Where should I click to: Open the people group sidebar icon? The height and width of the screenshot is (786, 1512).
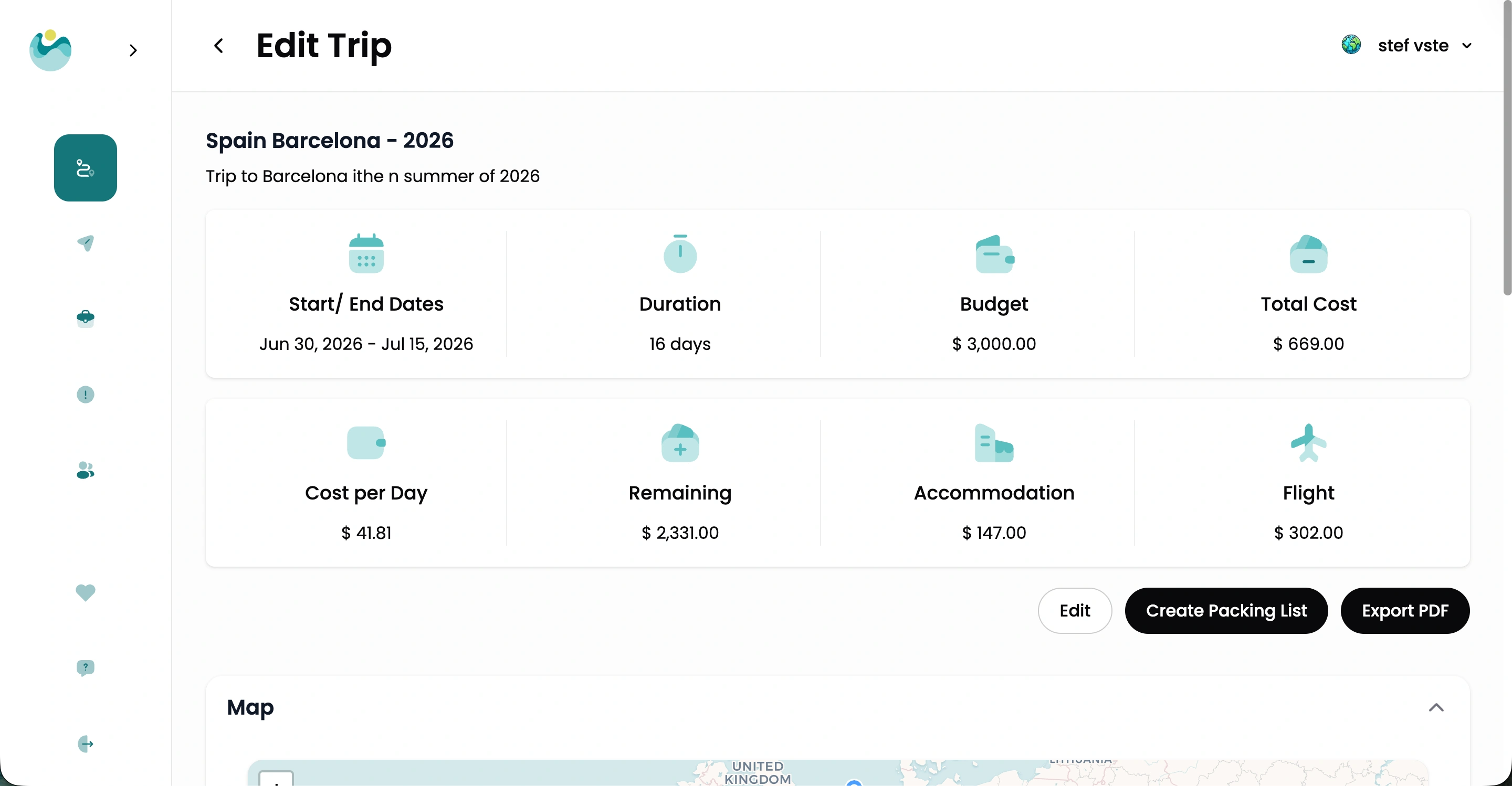click(85, 470)
